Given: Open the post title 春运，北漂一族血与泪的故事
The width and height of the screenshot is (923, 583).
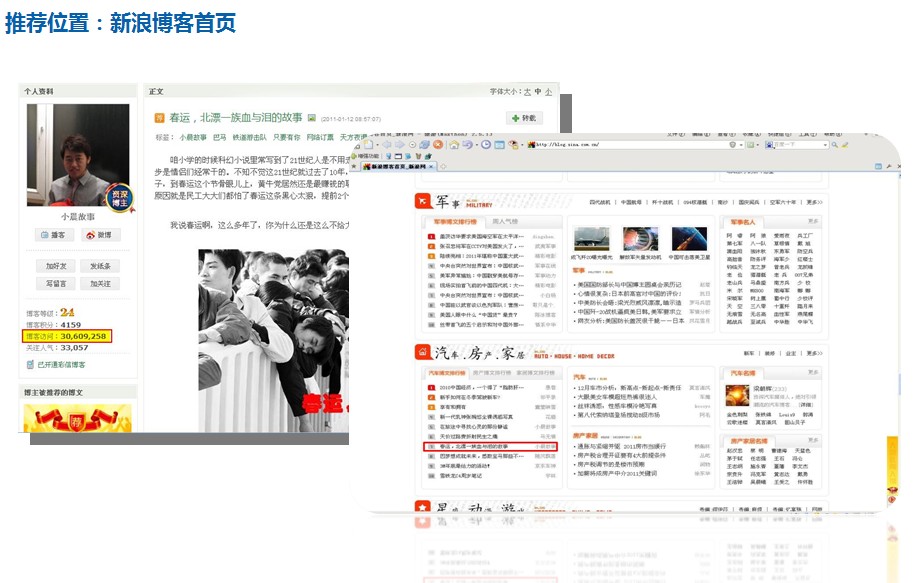Looking at the screenshot, I should tap(236, 118).
